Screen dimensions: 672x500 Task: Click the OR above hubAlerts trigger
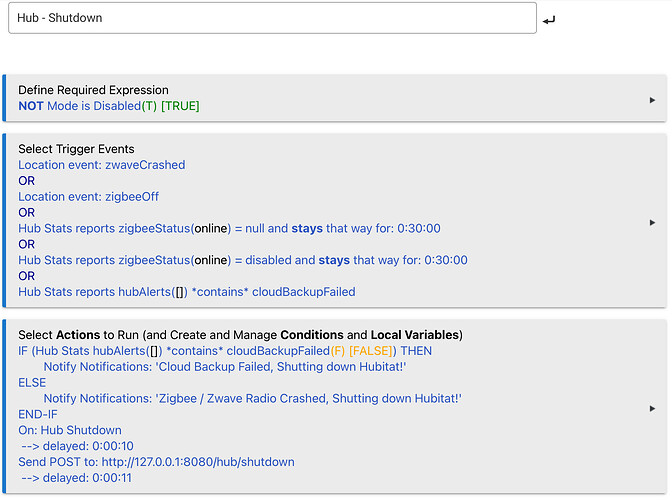pos(27,276)
